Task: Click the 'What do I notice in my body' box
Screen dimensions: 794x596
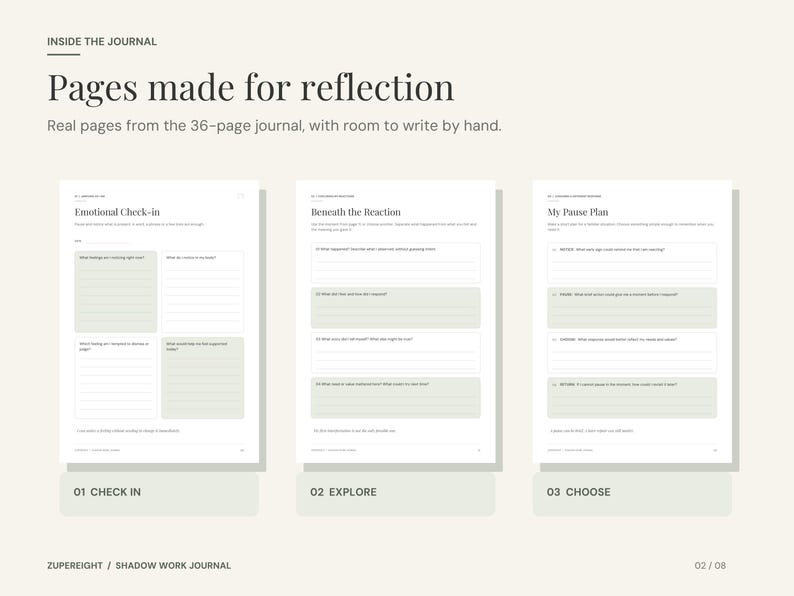Action: (203, 292)
